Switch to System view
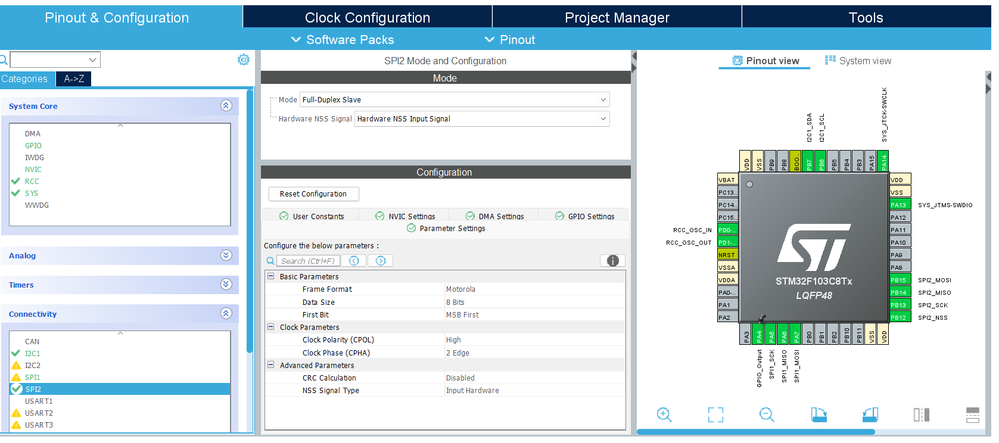This screenshot has width=999, height=443. (858, 61)
